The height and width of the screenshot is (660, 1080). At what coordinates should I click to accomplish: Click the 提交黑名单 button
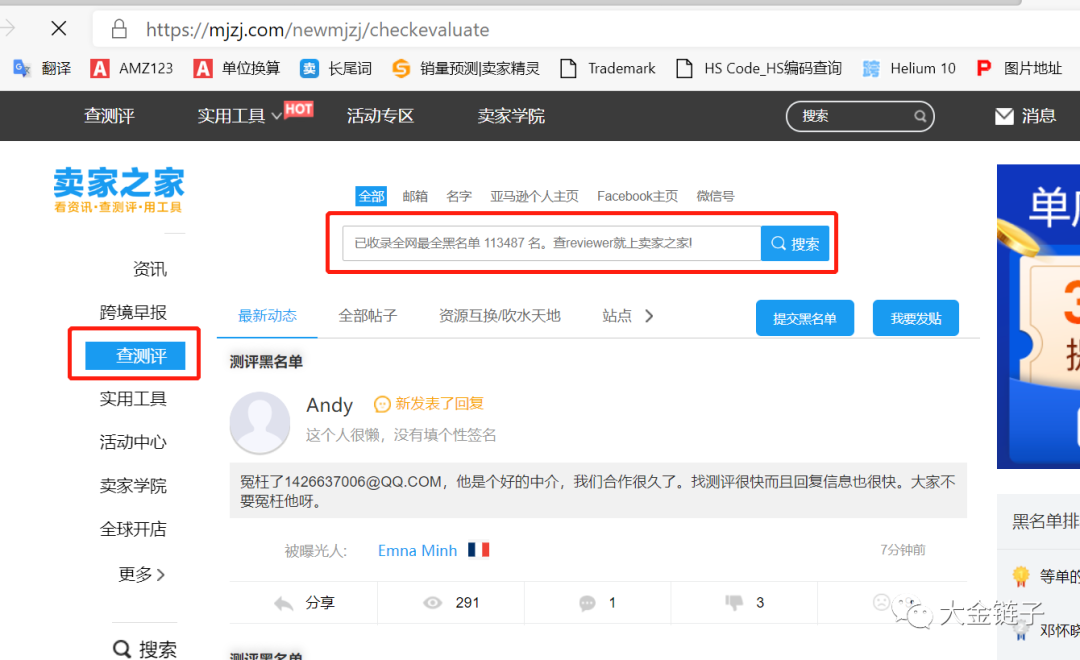click(805, 316)
